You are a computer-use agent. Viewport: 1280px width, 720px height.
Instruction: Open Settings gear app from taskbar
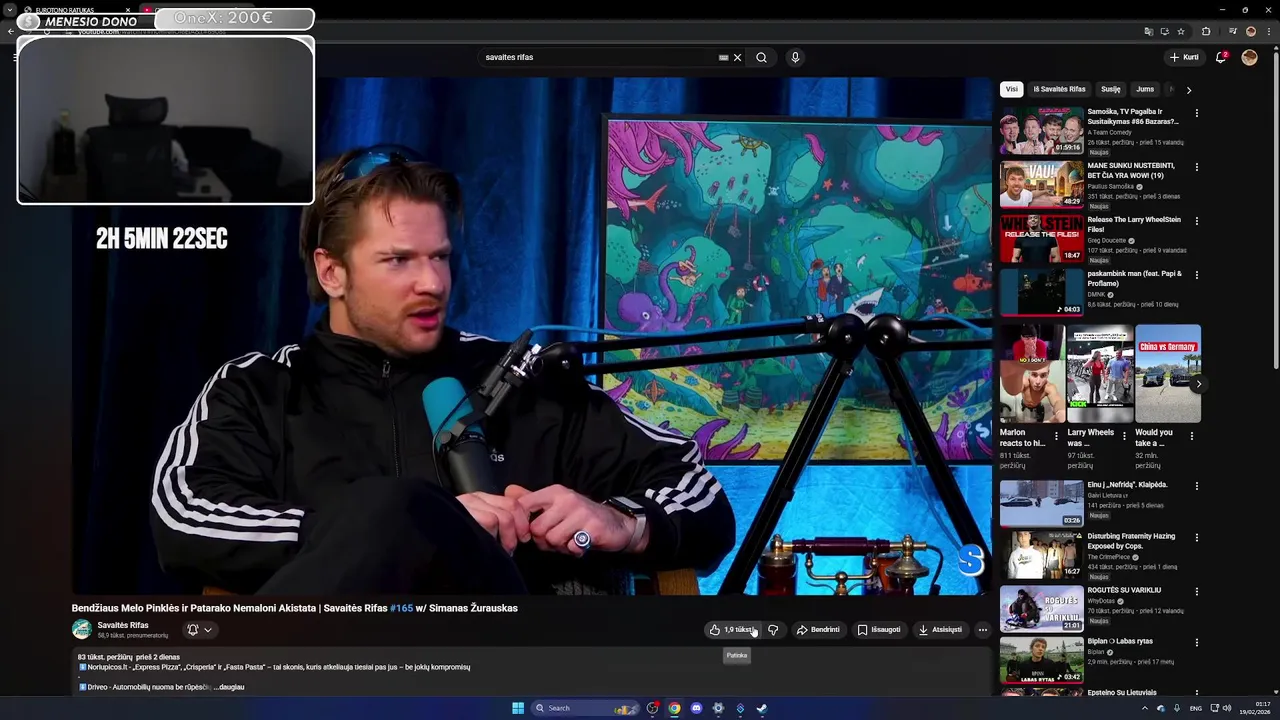point(718,708)
